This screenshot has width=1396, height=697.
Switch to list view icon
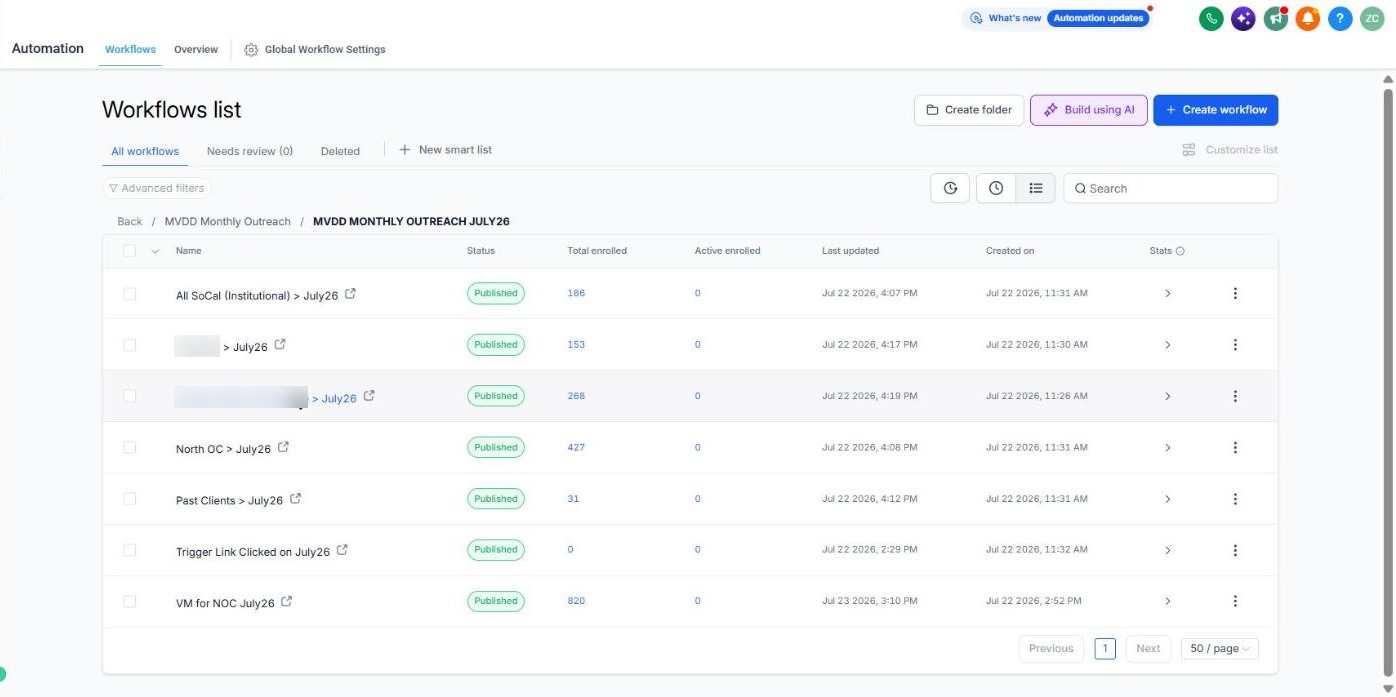point(1036,188)
